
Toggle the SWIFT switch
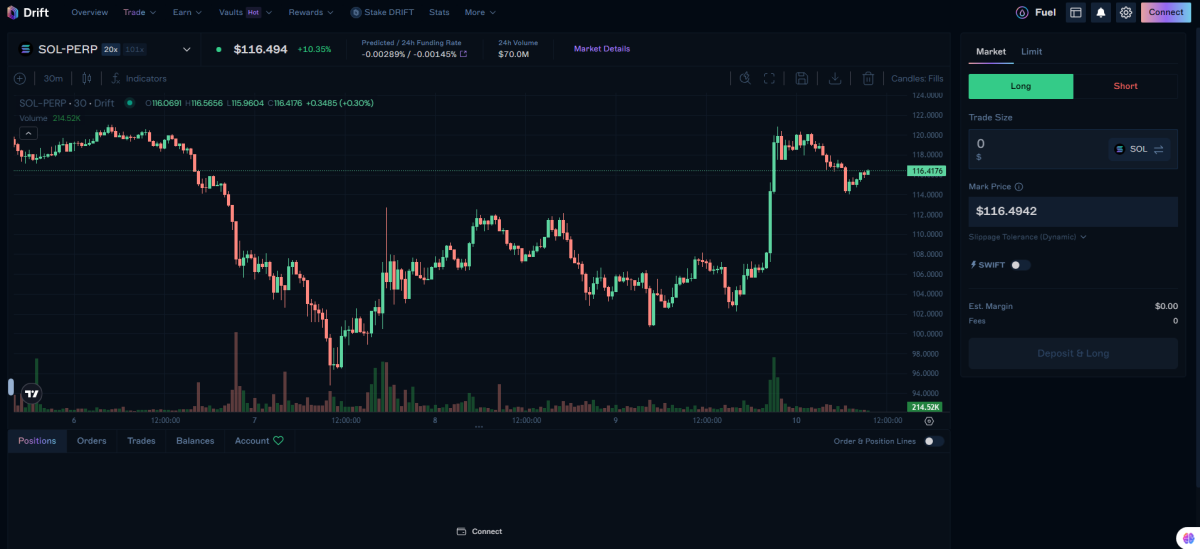(x=1020, y=265)
